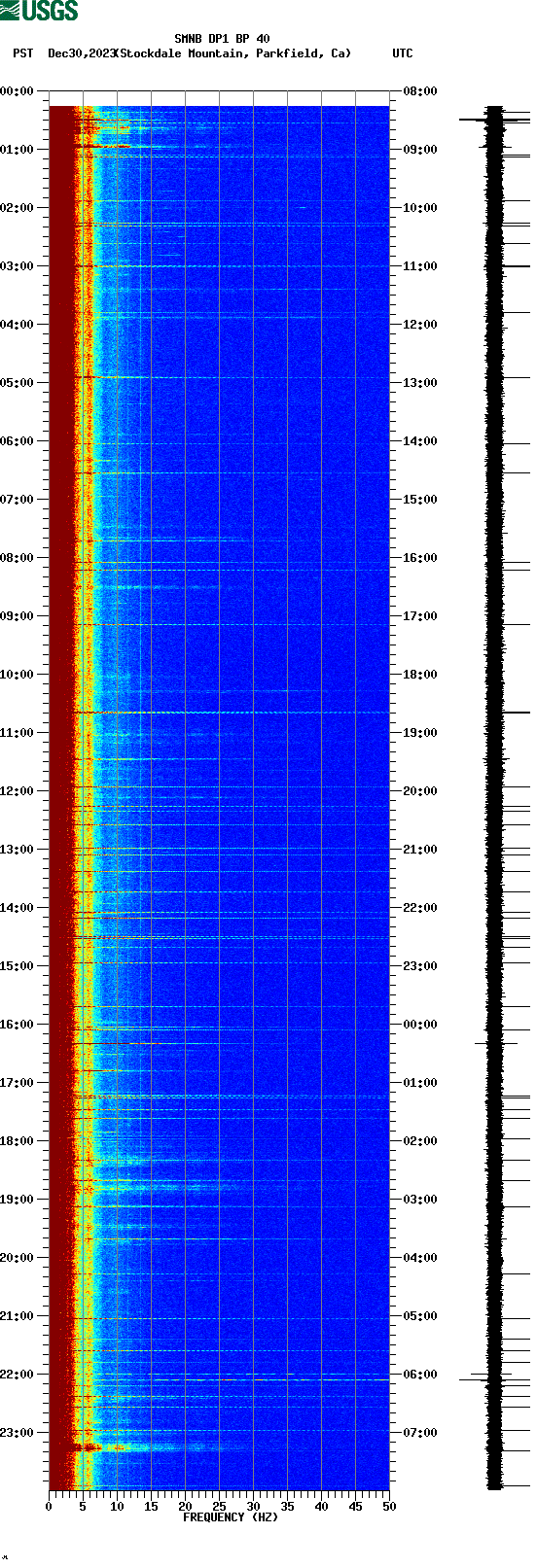Click the UTC '11:00' time label
Image resolution: width=537 pixels, height=1568 pixels.
point(420,266)
